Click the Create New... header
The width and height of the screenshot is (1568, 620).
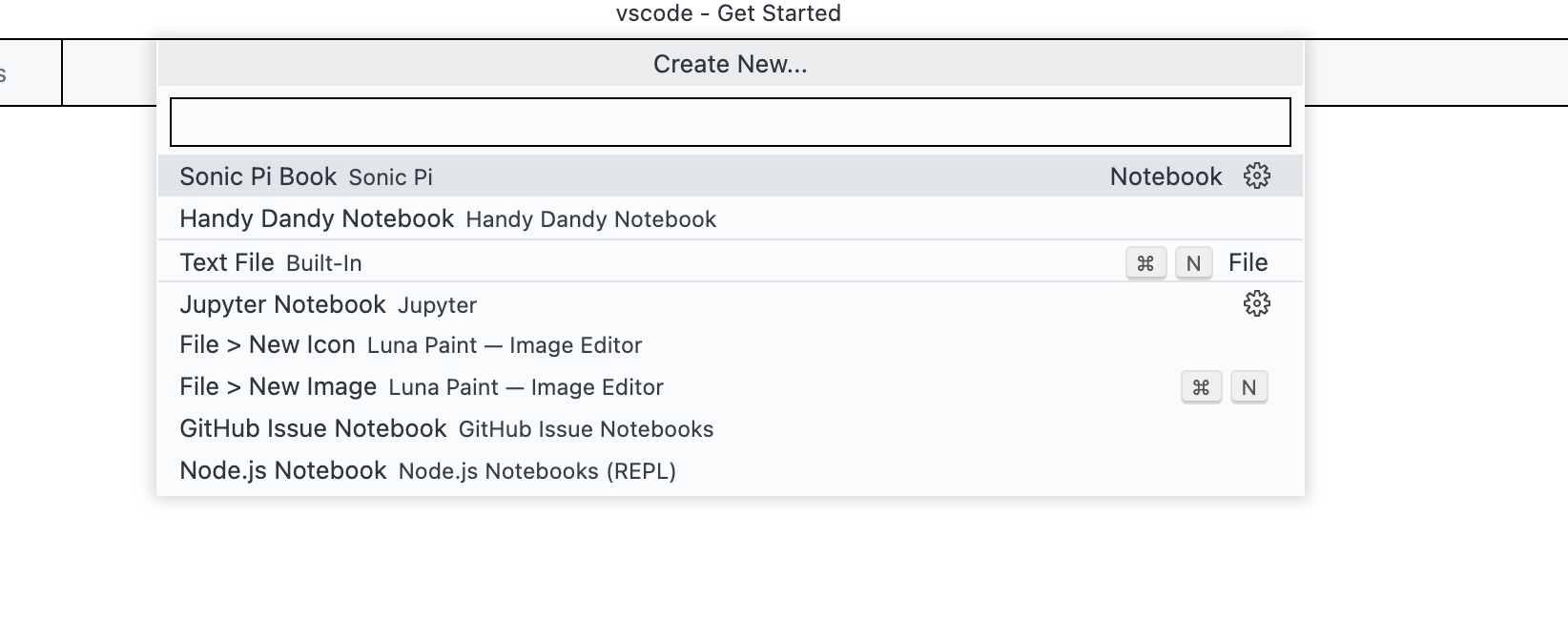[x=729, y=64]
